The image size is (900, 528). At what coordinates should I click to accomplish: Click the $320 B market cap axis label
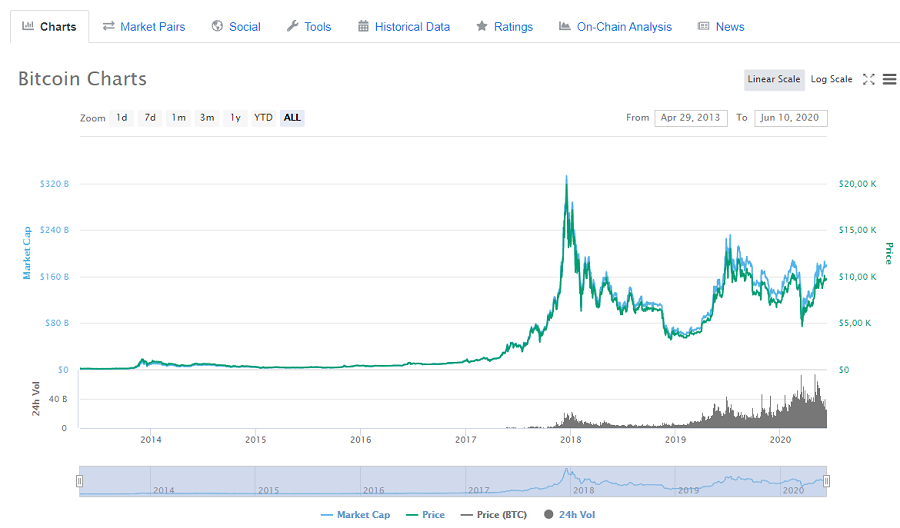[x=54, y=184]
